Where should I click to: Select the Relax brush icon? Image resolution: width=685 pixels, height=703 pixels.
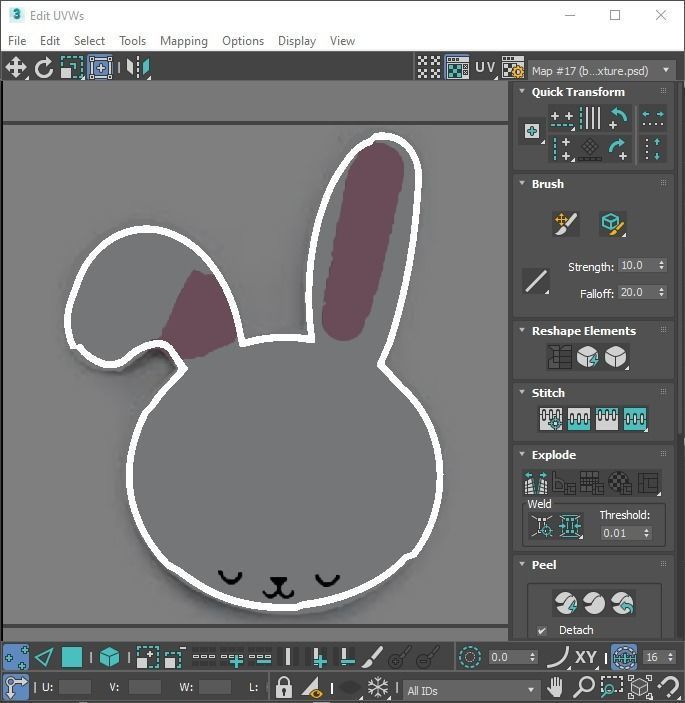[613, 224]
